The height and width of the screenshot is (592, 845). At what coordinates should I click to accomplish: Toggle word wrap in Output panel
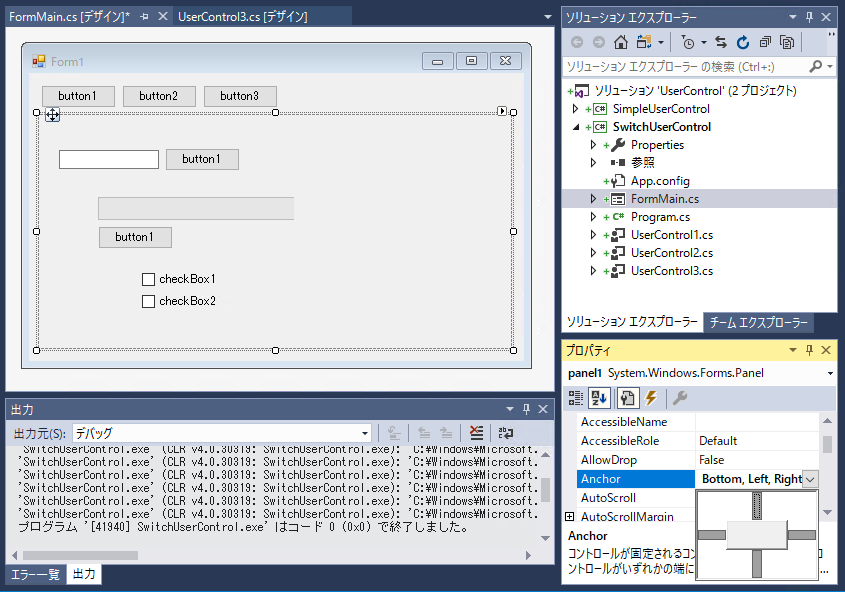[505, 433]
